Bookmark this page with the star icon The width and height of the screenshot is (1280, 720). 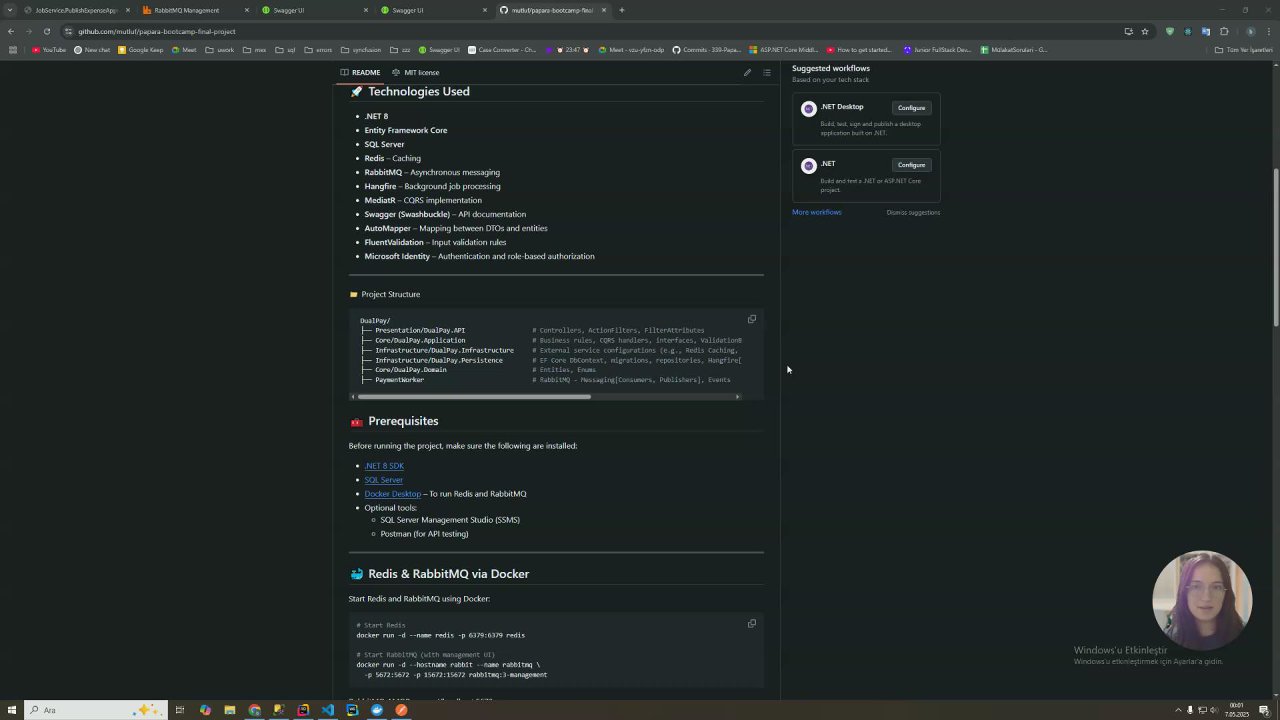pos(1145,31)
